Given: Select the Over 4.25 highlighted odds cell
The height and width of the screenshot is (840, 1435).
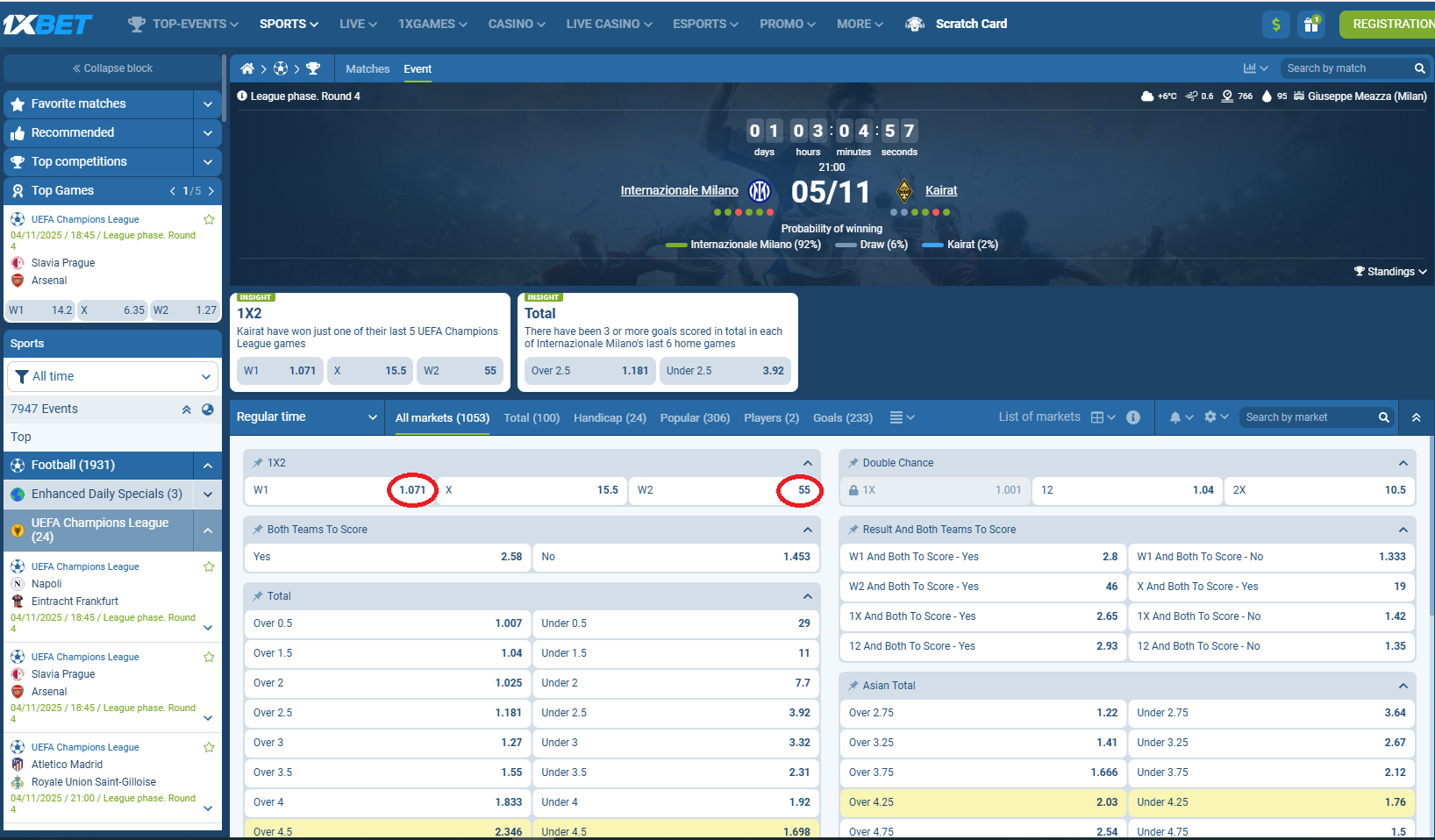Looking at the screenshot, I should (x=982, y=802).
